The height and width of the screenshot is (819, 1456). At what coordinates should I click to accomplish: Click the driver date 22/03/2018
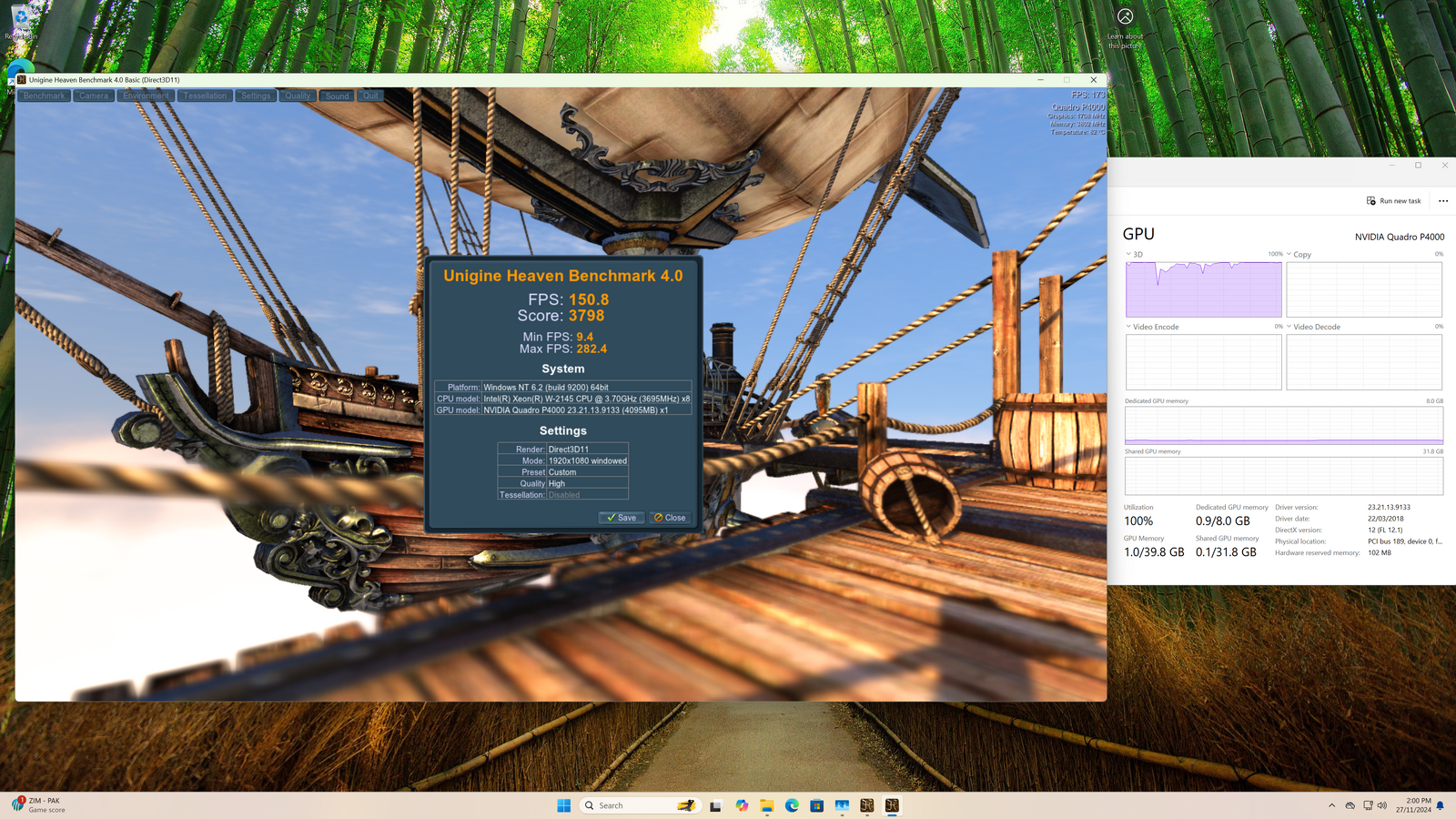1385,519
